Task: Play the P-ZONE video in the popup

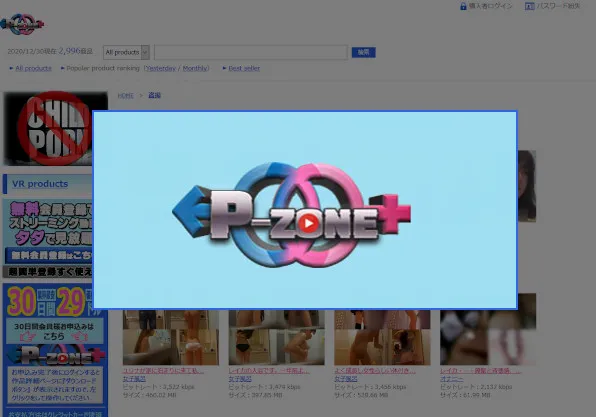Action: point(308,223)
